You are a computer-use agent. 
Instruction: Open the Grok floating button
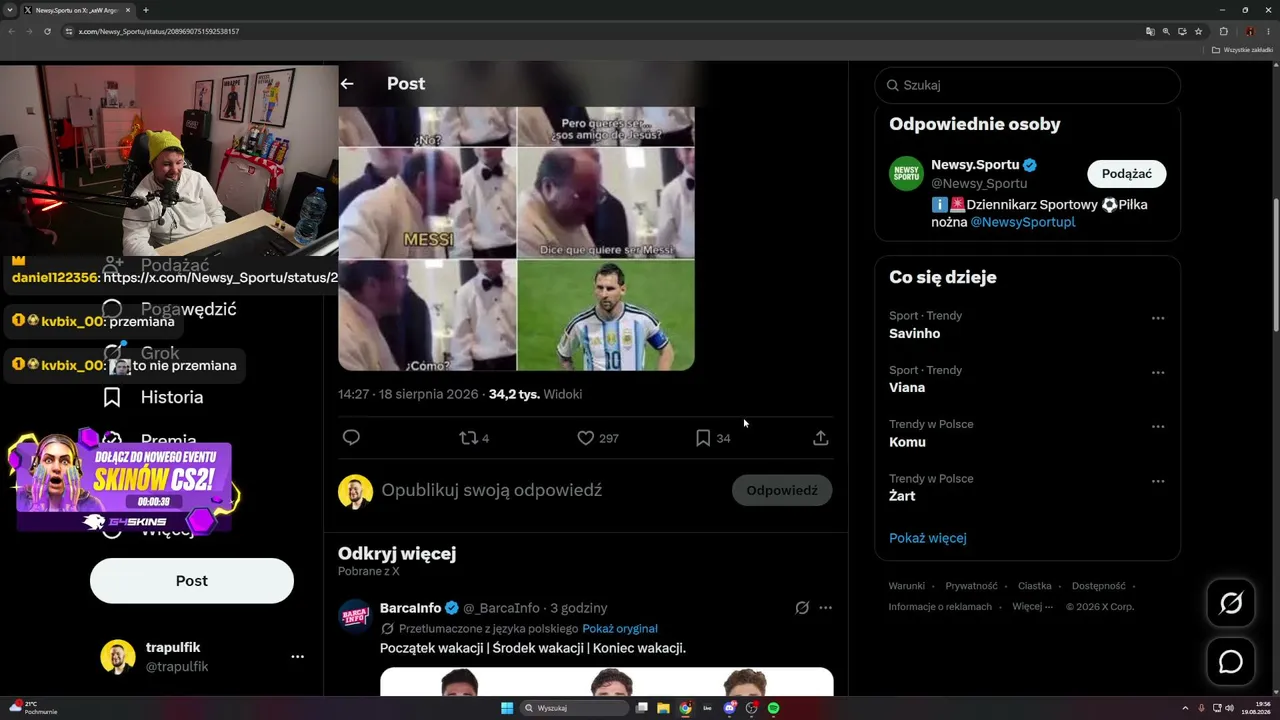(x=1230, y=603)
